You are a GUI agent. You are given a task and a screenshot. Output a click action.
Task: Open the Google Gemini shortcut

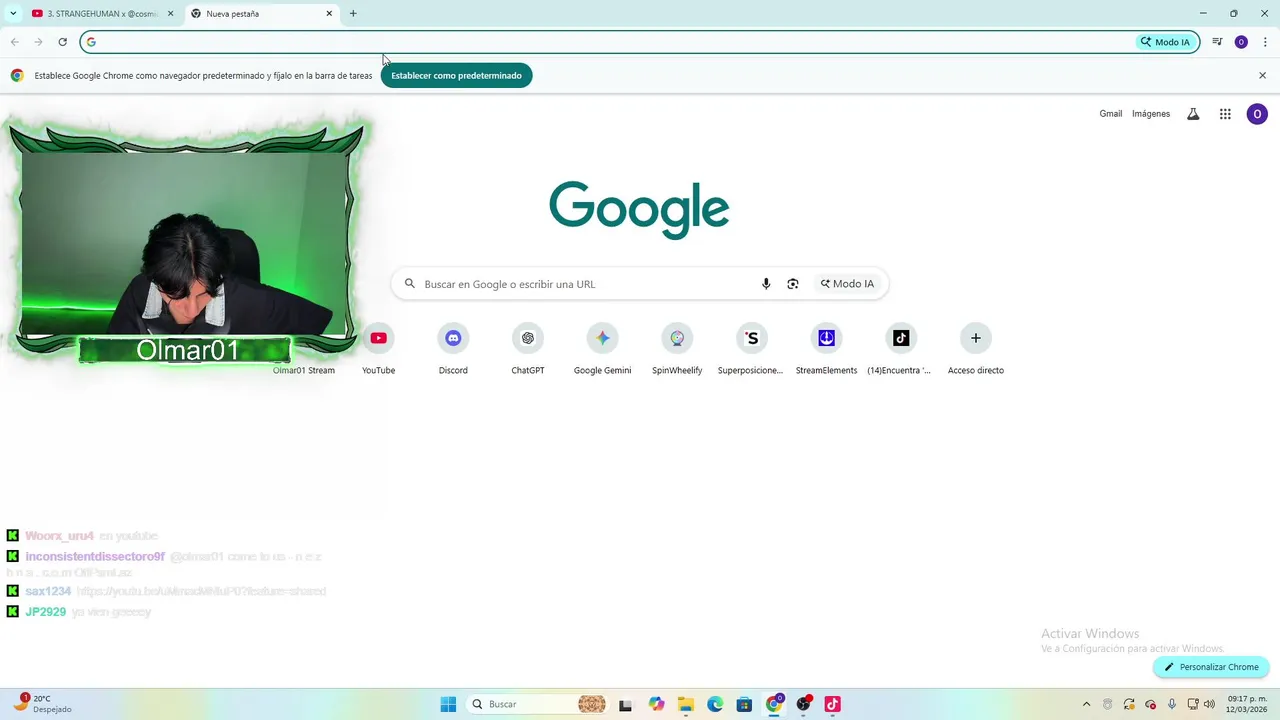[x=602, y=349]
